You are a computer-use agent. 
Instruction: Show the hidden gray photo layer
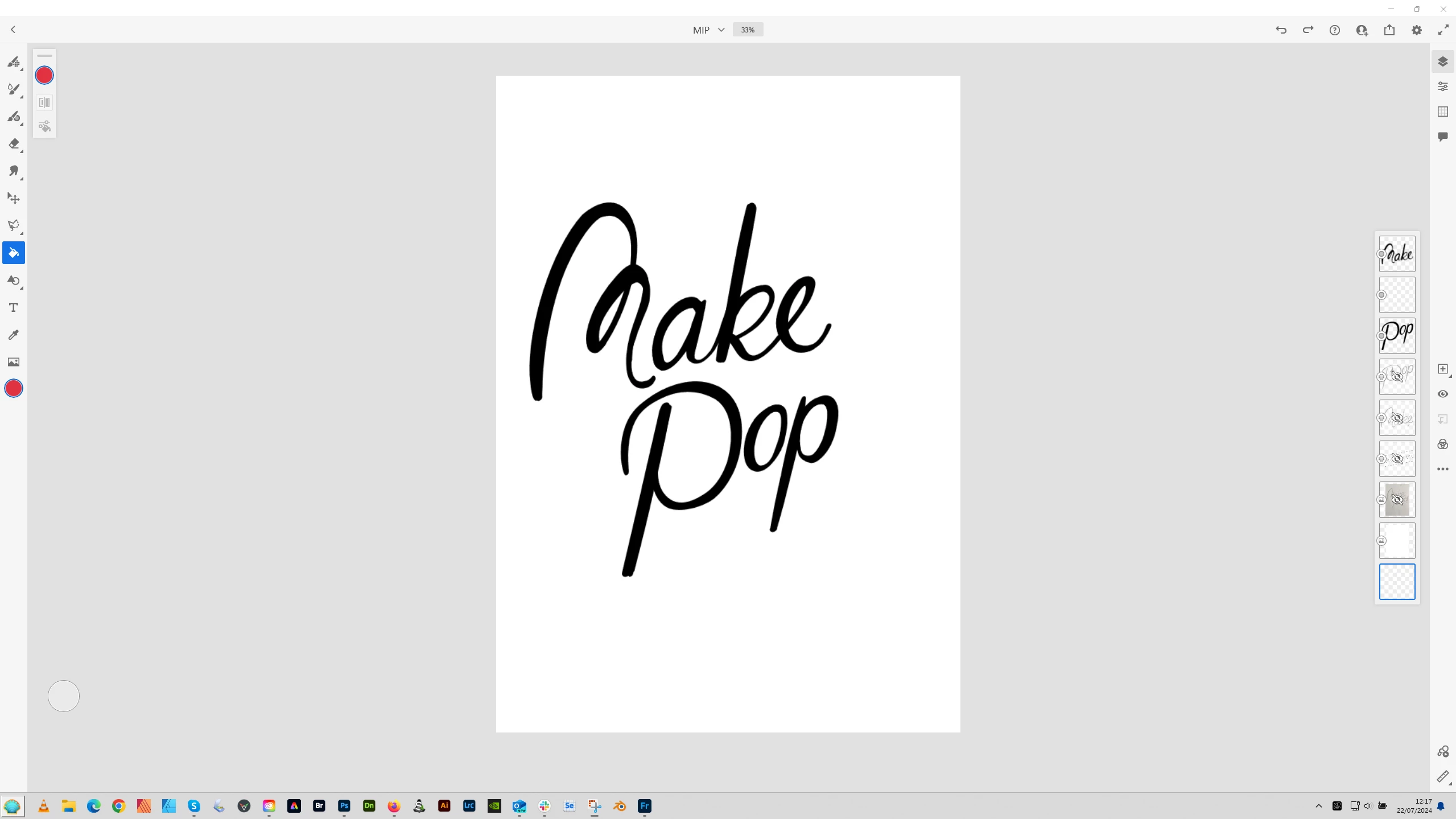[1397, 500]
